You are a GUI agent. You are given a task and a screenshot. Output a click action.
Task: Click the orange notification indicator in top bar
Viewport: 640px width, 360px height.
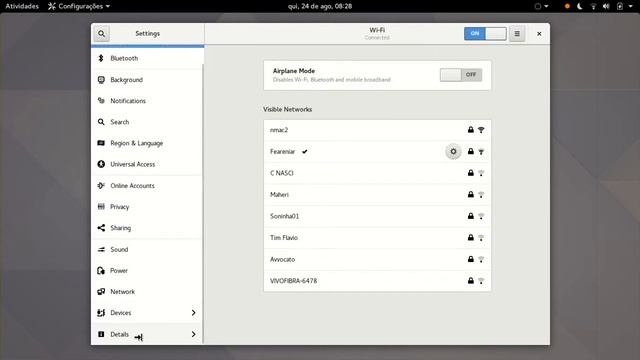tap(567, 6)
